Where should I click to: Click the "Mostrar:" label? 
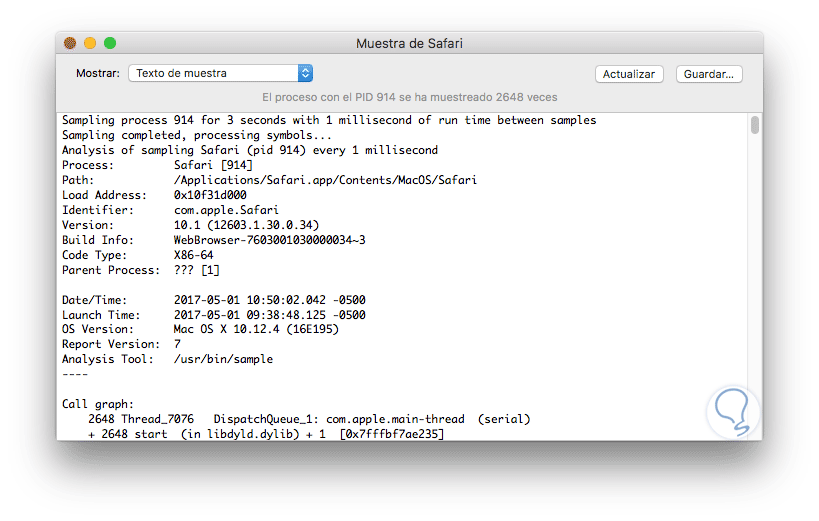98,73
